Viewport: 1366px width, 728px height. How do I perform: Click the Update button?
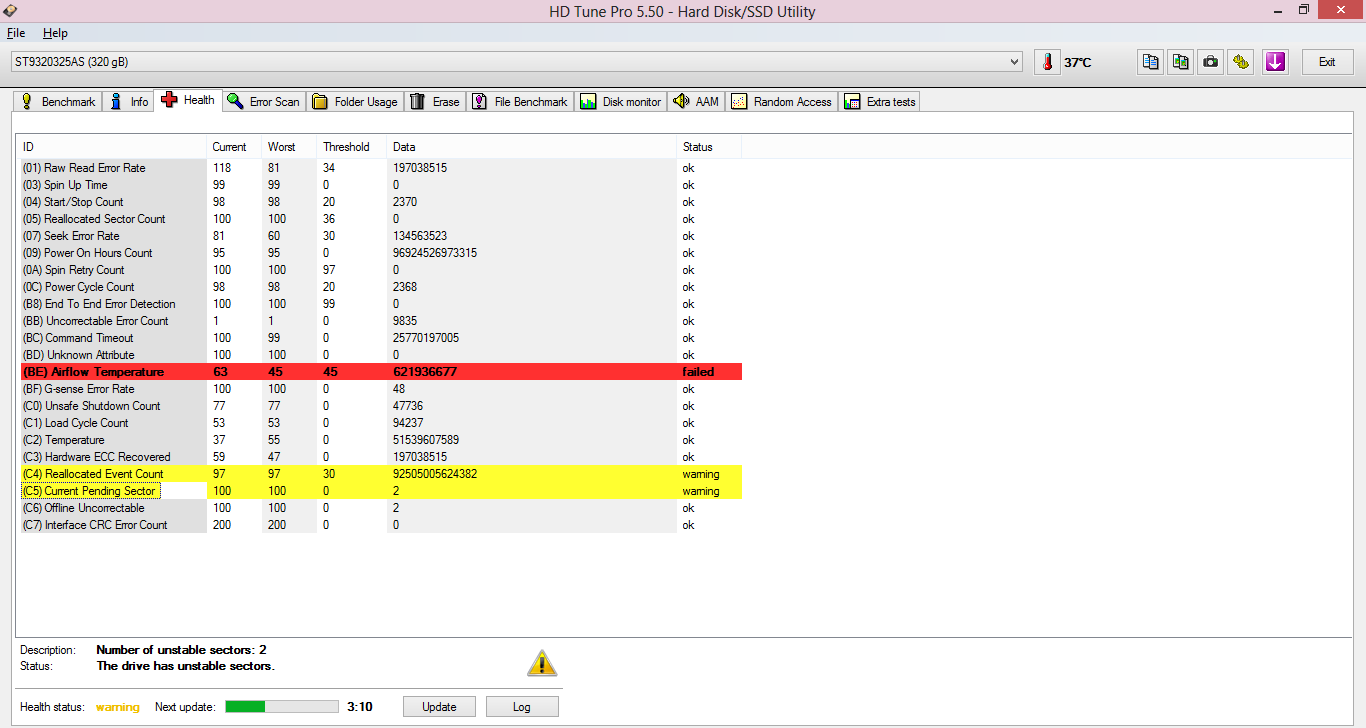tap(439, 706)
